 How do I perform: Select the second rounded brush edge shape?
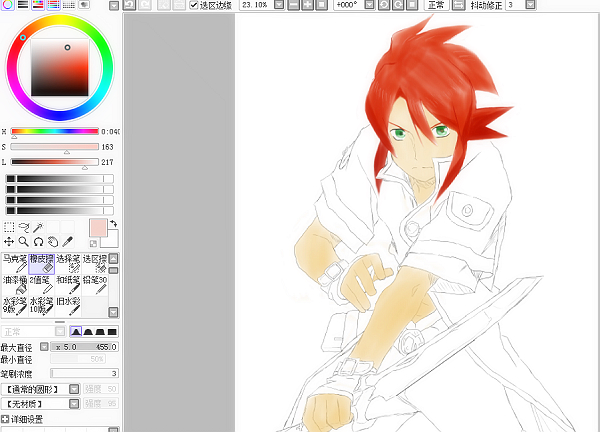click(88, 331)
